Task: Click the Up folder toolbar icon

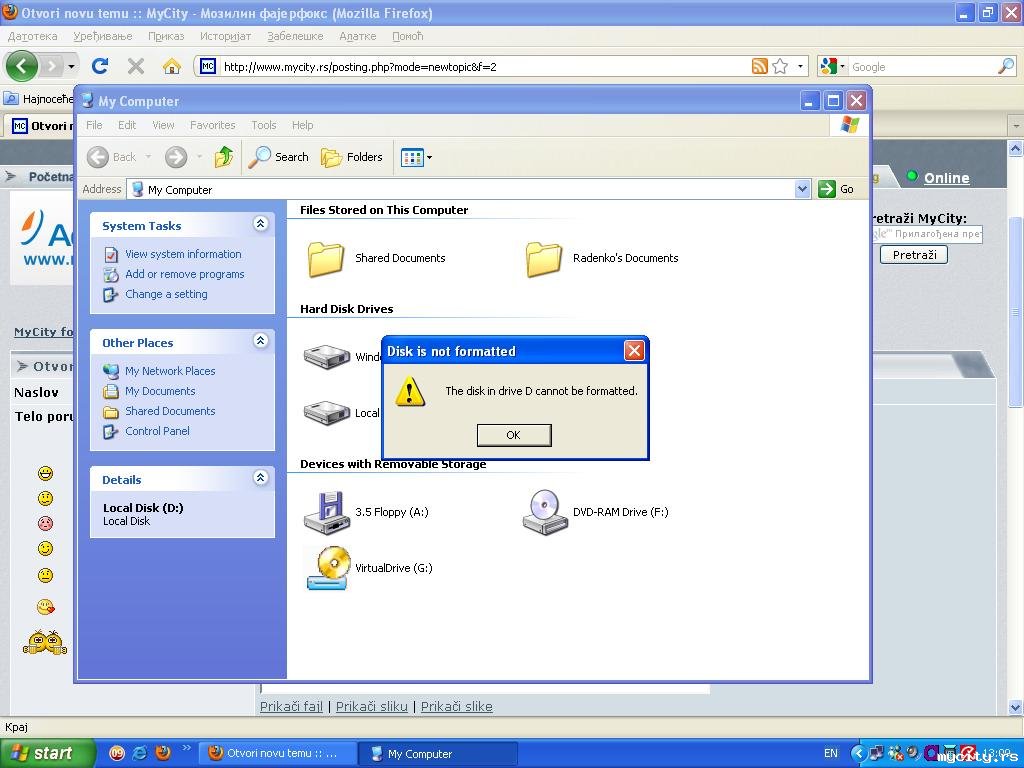Action: click(223, 157)
